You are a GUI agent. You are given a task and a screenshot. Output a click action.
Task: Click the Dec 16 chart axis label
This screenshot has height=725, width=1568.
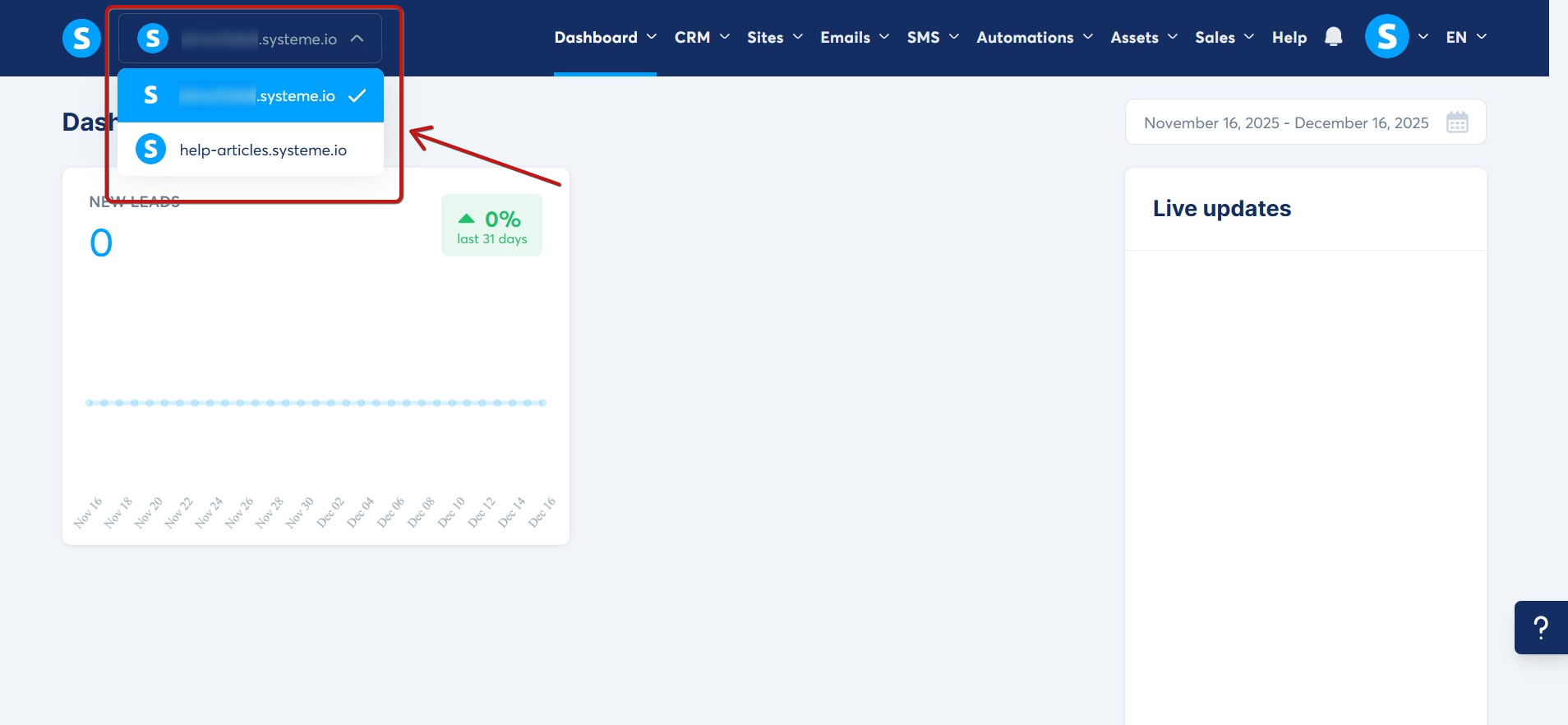click(x=542, y=512)
